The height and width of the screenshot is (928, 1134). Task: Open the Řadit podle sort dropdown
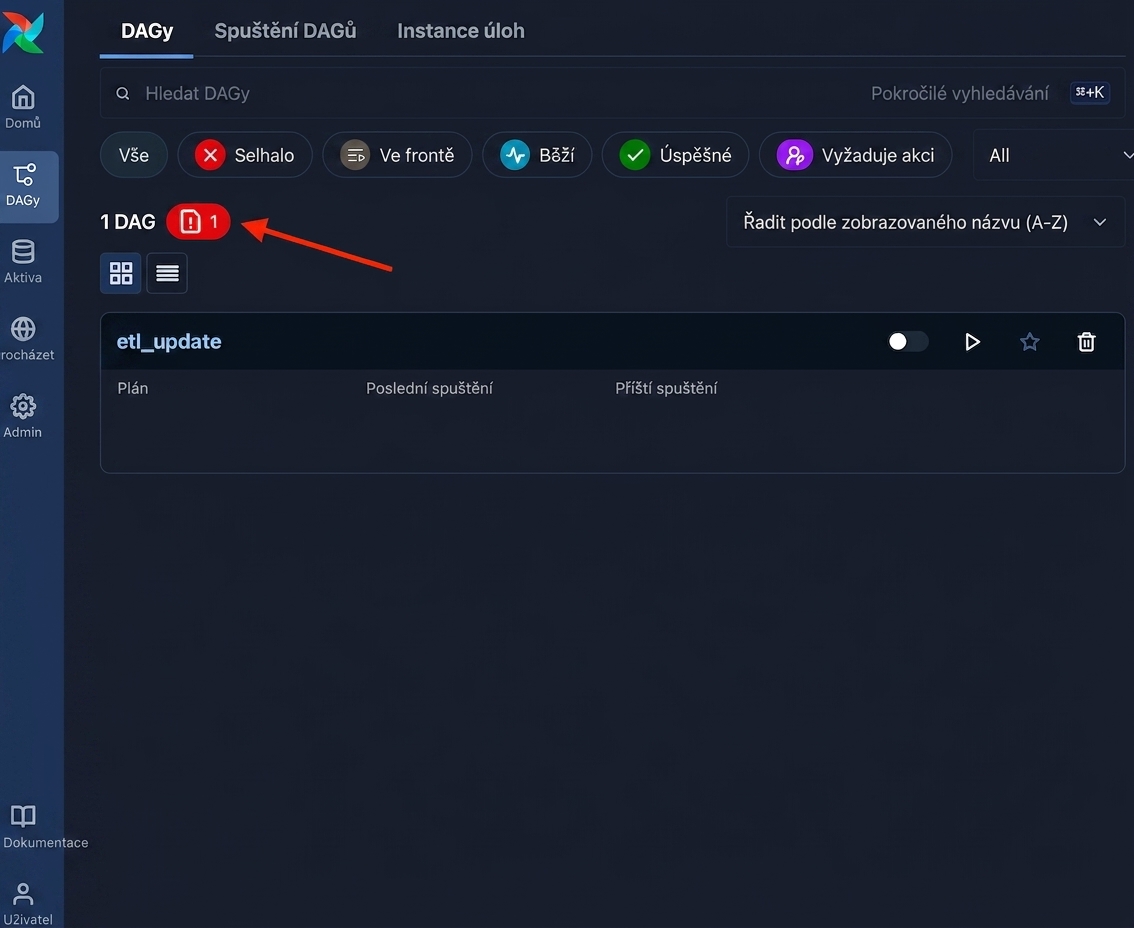click(925, 222)
